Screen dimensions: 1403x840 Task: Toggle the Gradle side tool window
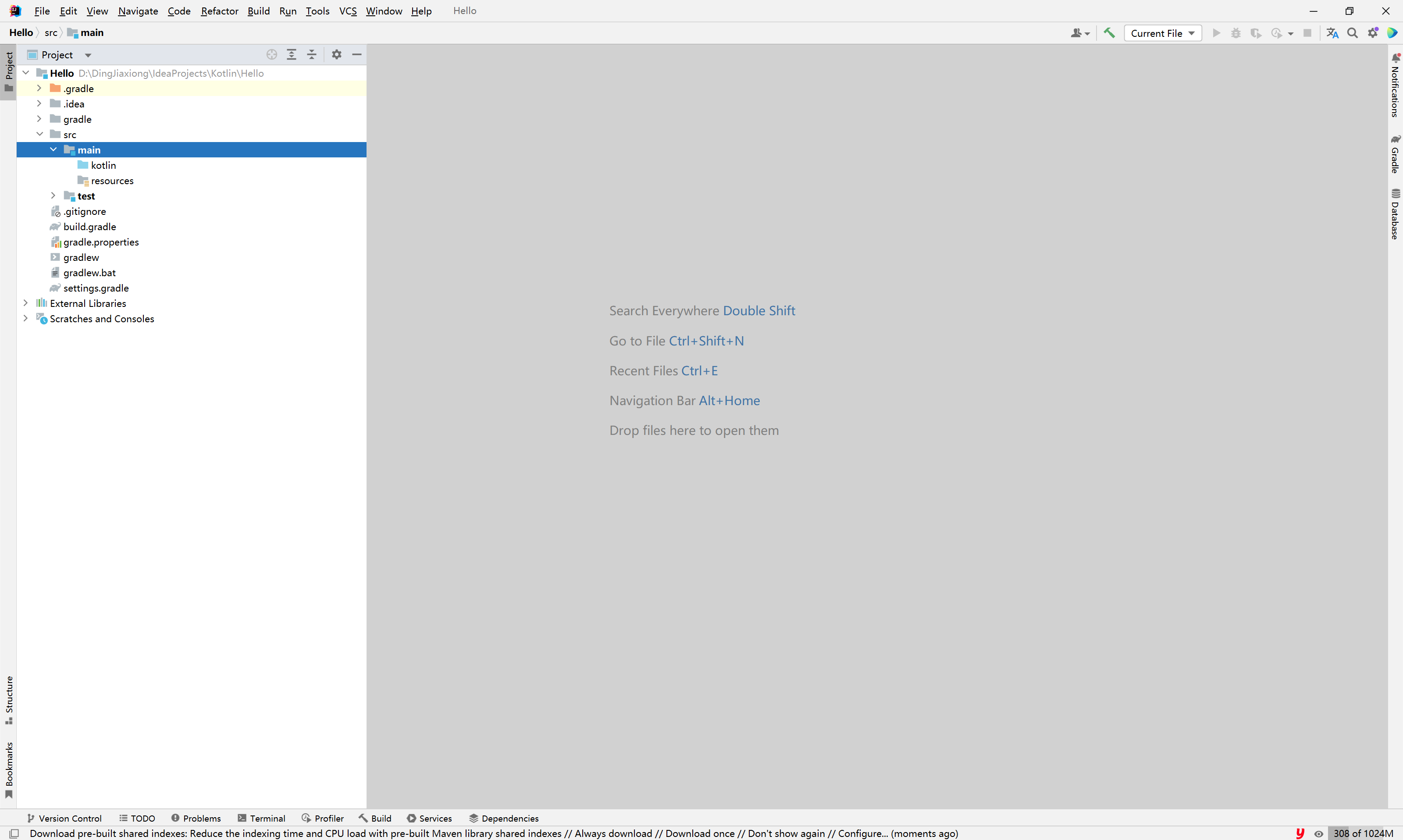(1395, 154)
